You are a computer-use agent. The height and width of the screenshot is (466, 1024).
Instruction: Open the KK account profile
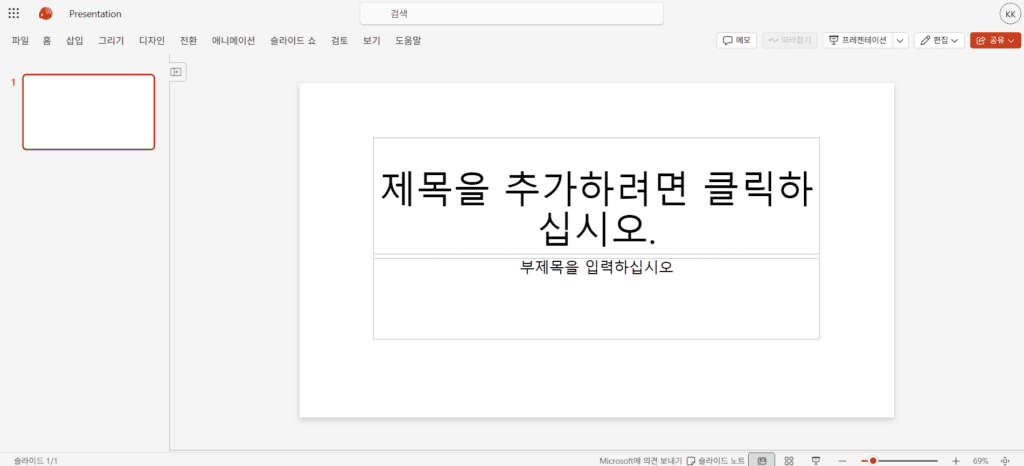(1009, 14)
